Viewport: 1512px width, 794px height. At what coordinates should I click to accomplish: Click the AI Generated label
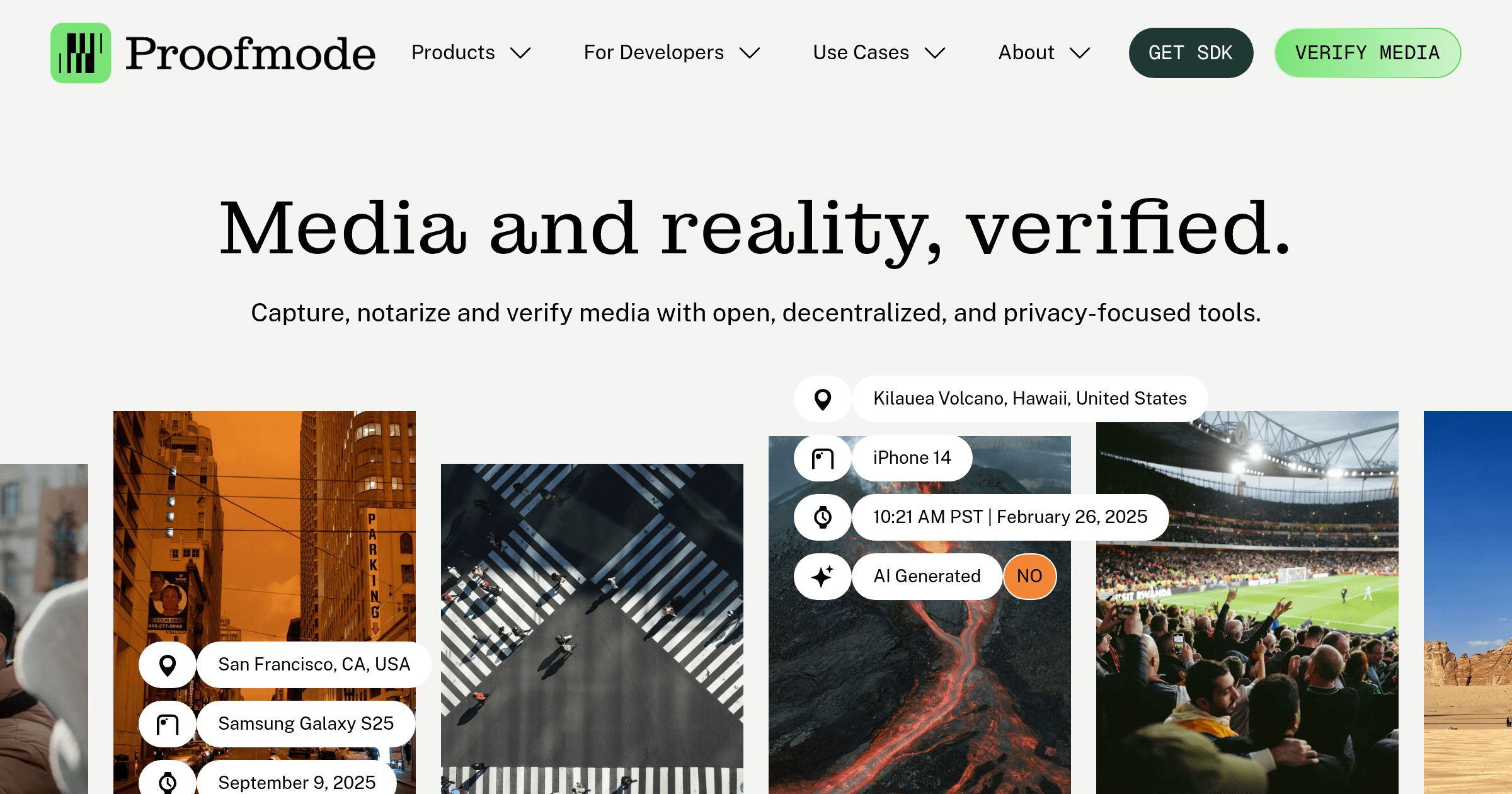(927, 577)
